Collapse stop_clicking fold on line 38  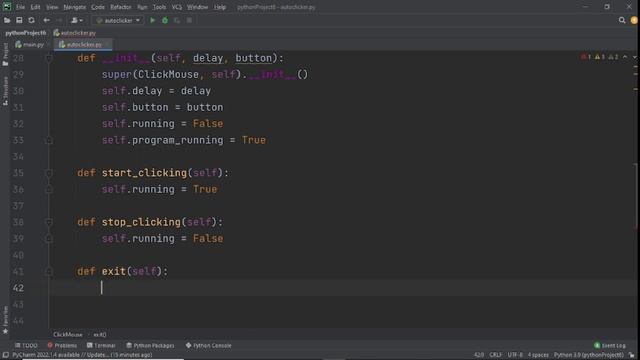49,222
